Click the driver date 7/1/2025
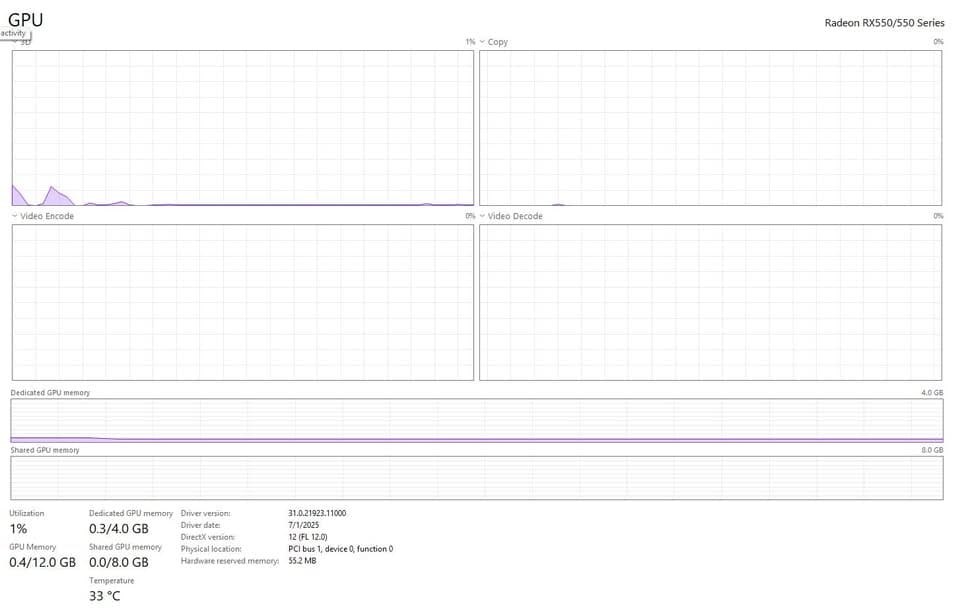The width and height of the screenshot is (960, 611). coord(304,525)
